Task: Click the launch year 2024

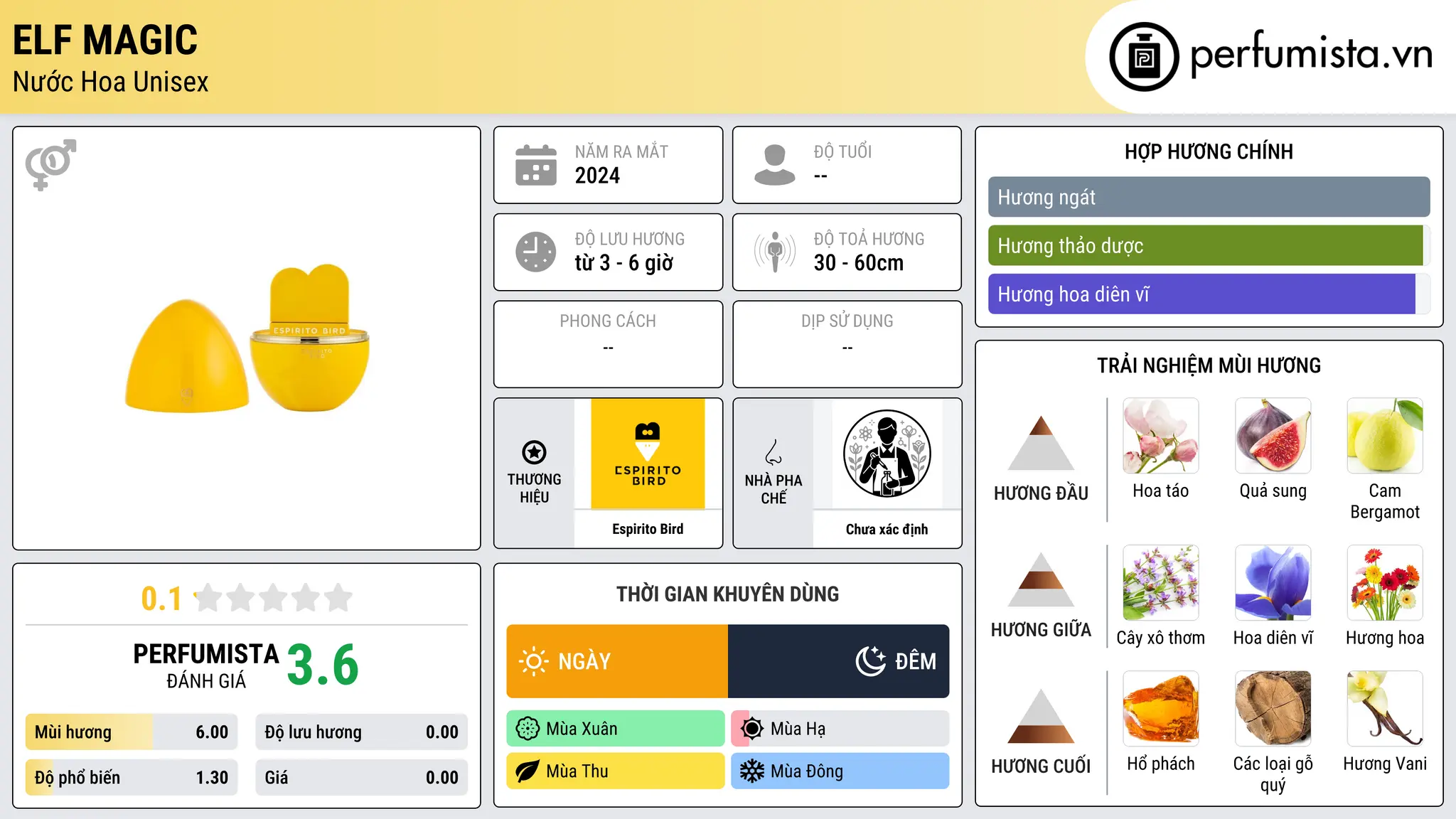Action: click(597, 175)
